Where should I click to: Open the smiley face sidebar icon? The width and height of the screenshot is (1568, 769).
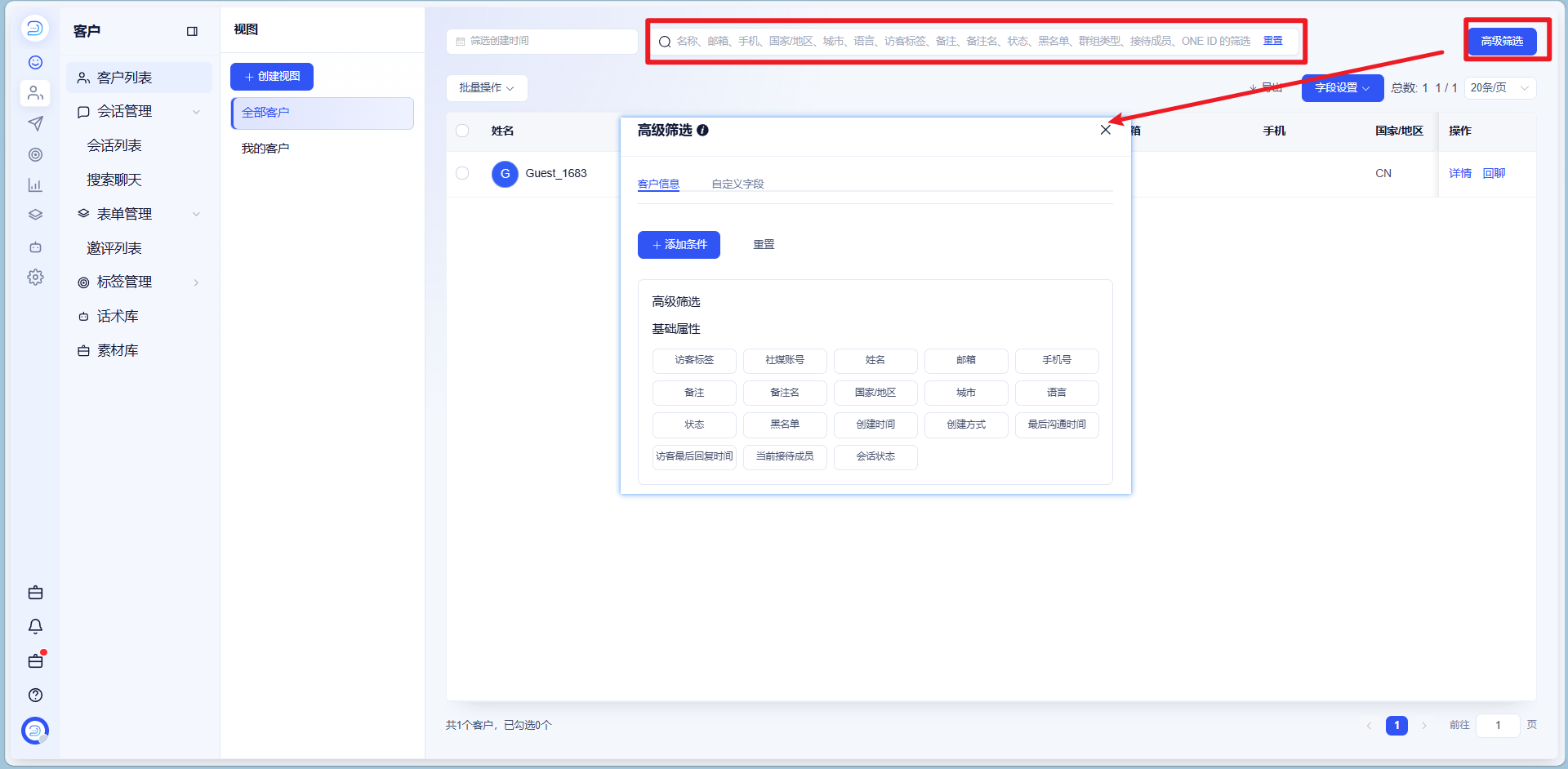tap(35, 62)
